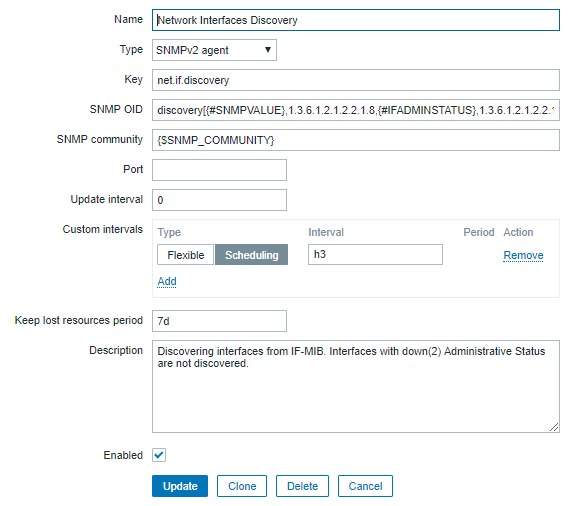Uncheck the Enabled checkbox
This screenshot has height=506, width=586.
159,455
